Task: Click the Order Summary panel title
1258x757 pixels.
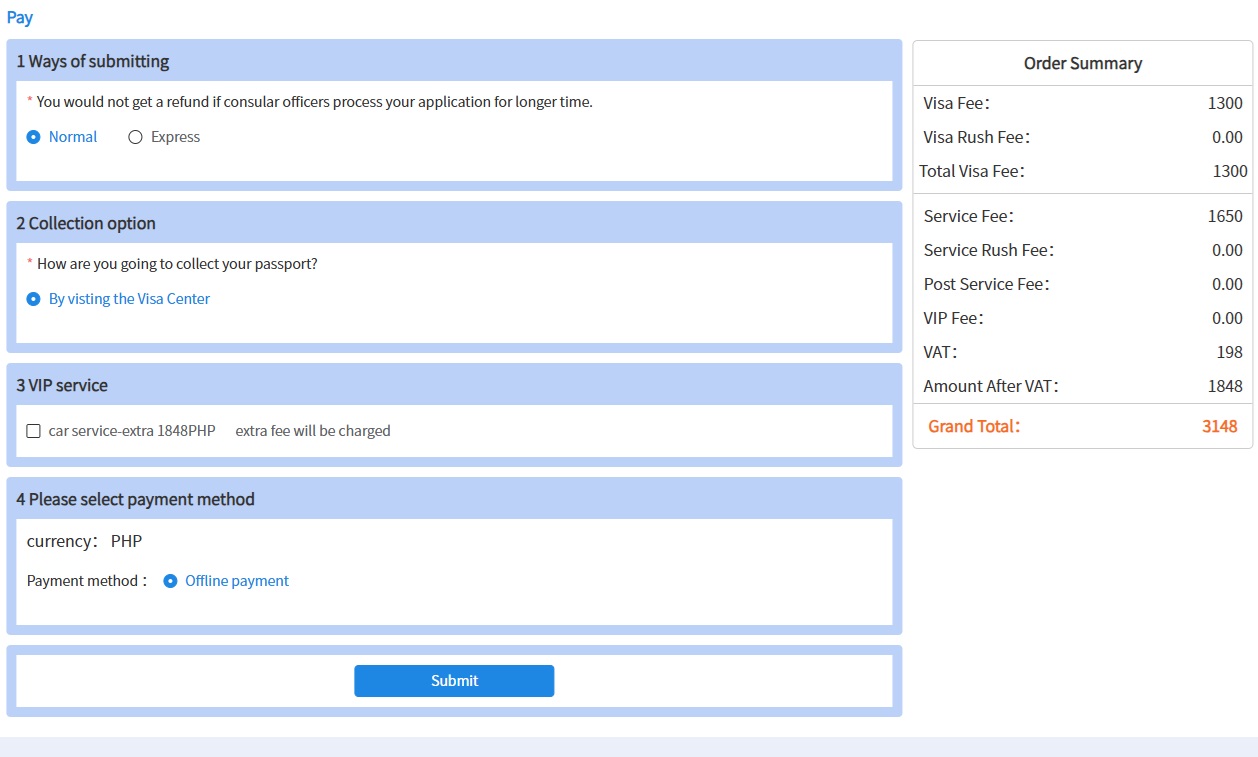Action: coord(1082,63)
